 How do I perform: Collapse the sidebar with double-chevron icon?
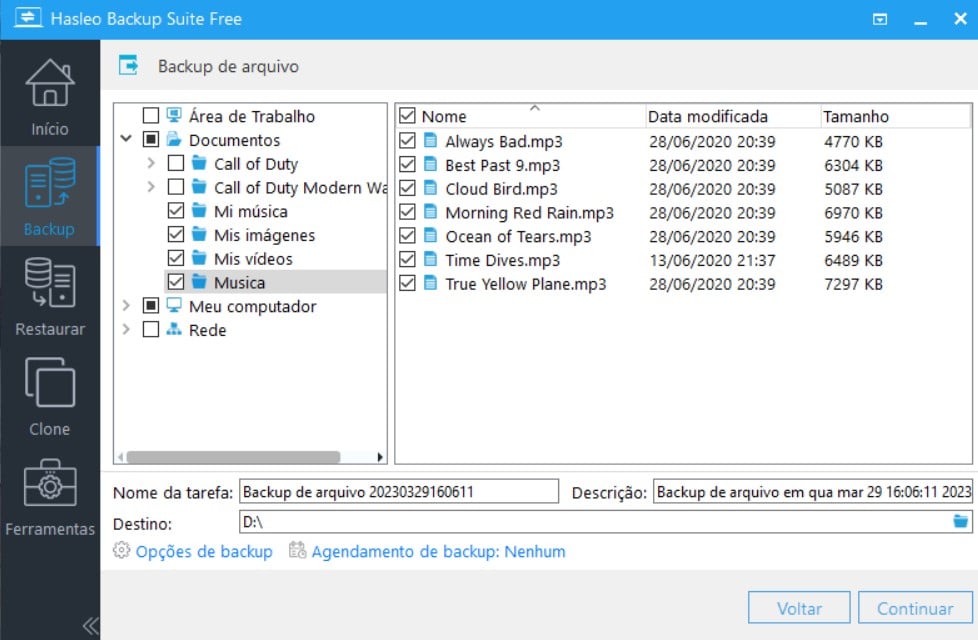pyautogui.click(x=90, y=625)
